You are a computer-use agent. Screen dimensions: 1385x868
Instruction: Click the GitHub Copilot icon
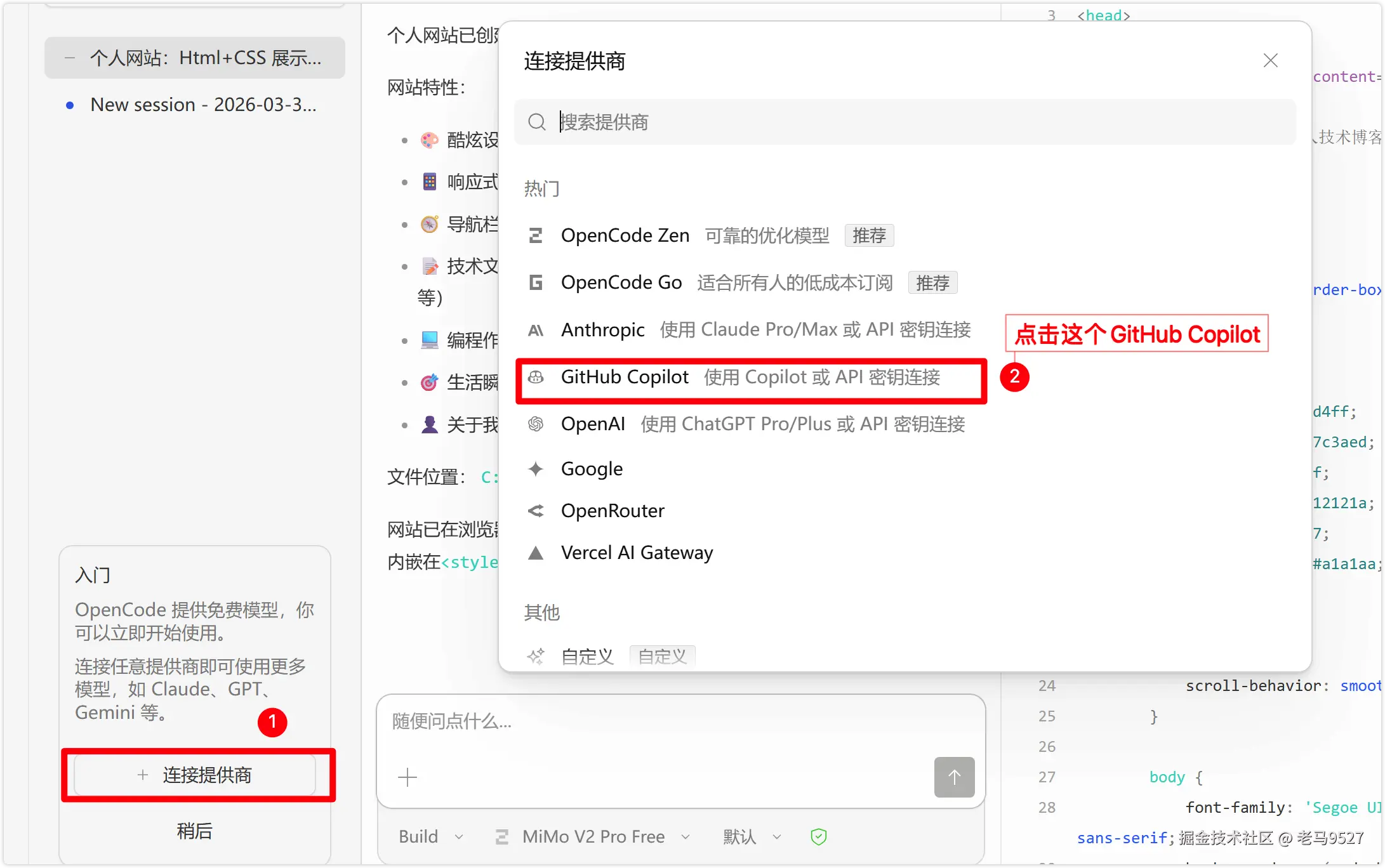coord(536,378)
